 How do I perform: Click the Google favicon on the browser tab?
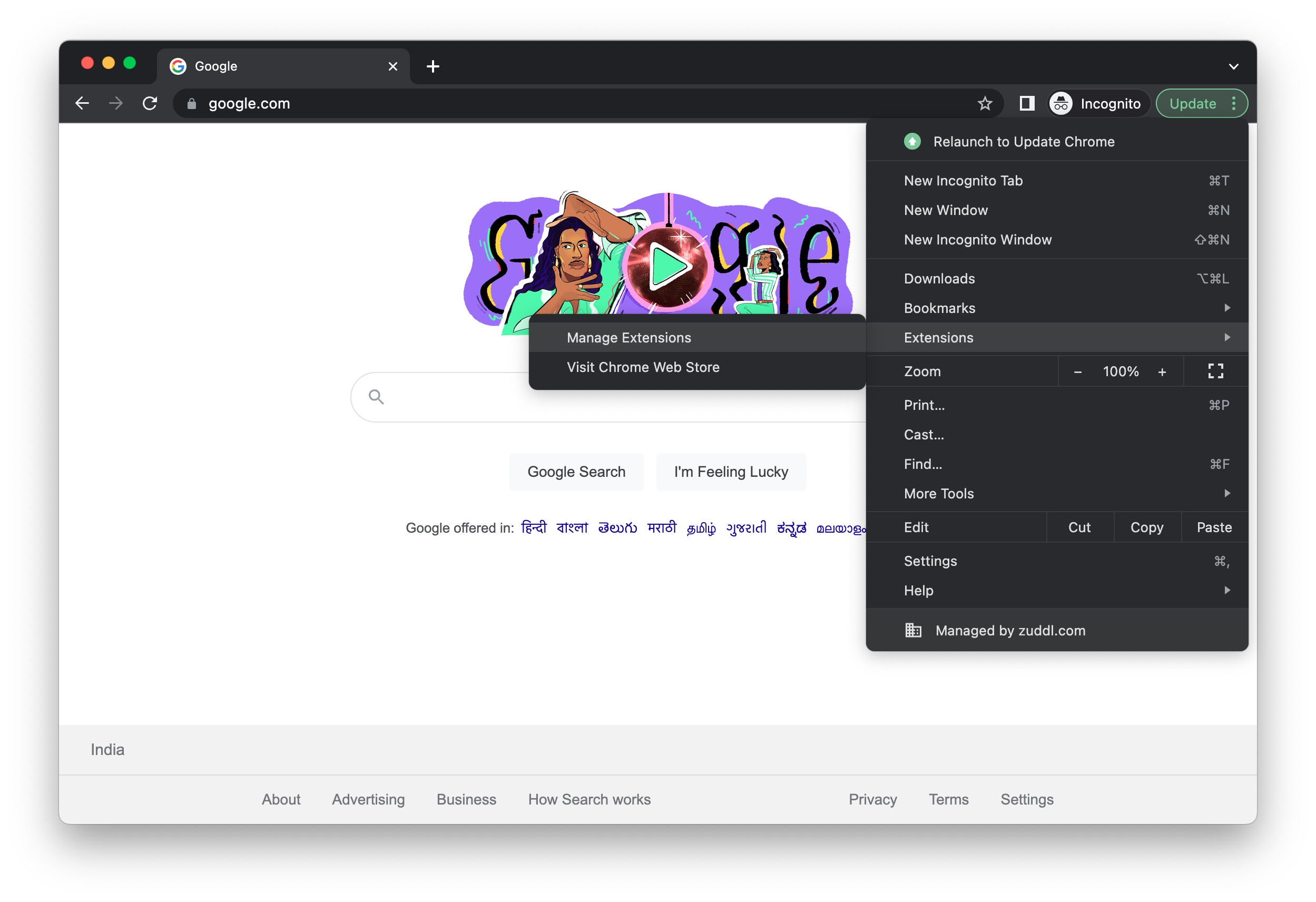coord(178,66)
